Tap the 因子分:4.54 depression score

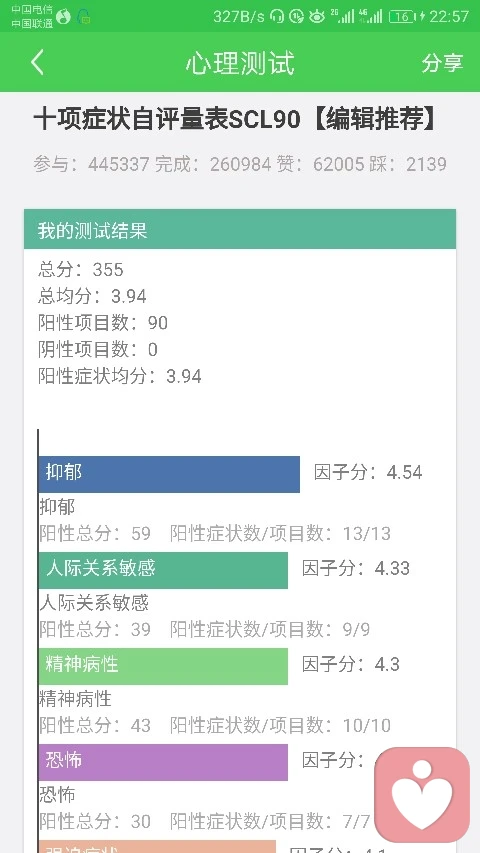pyautogui.click(x=368, y=472)
